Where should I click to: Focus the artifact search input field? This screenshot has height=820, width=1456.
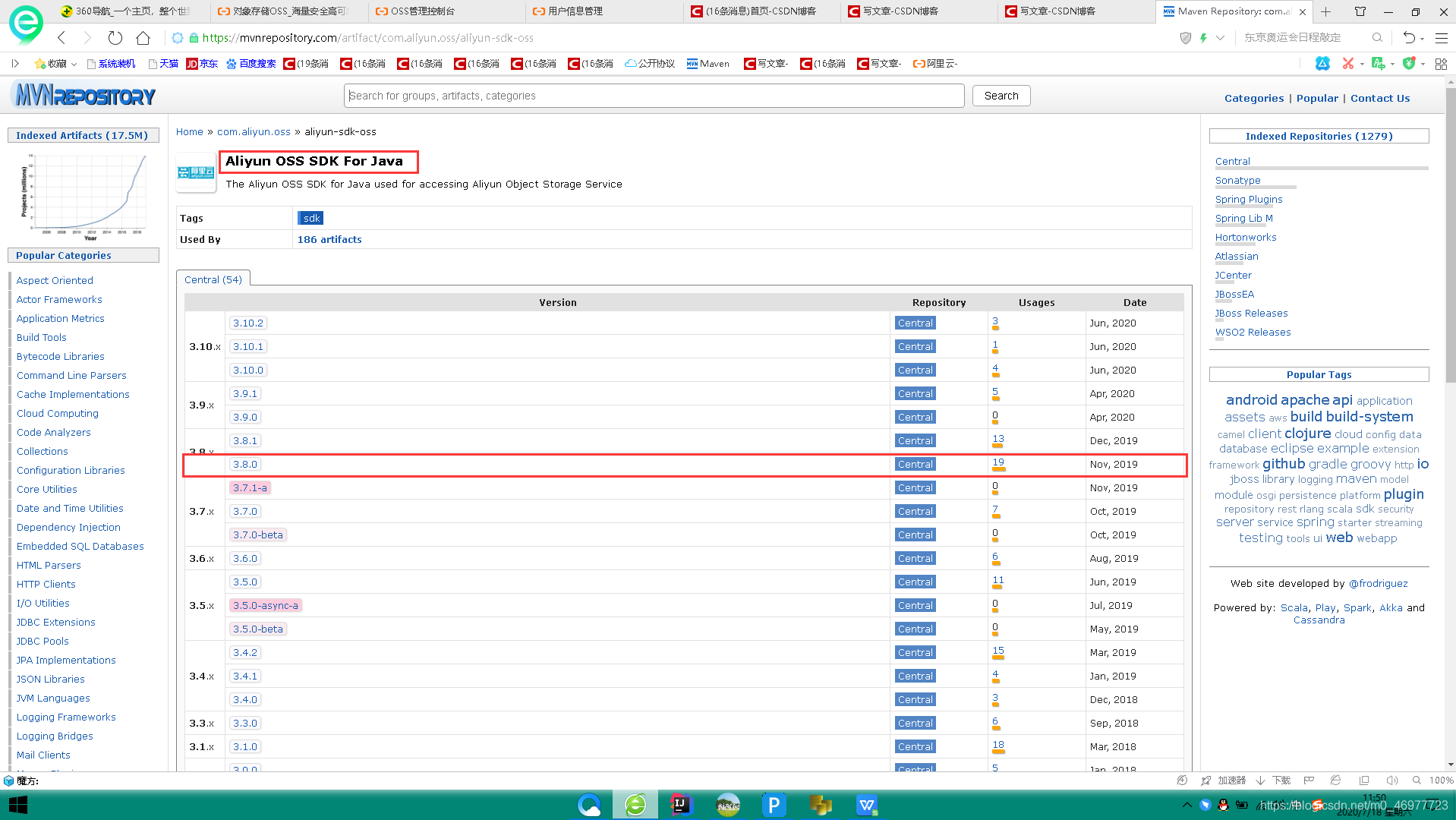click(654, 96)
